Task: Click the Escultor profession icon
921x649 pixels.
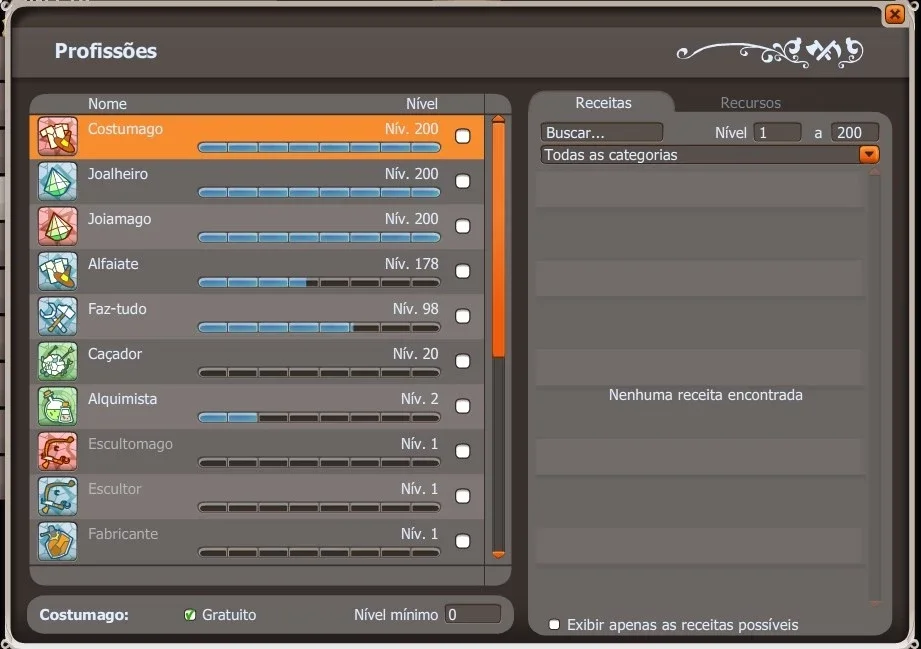Action: pyautogui.click(x=58, y=496)
